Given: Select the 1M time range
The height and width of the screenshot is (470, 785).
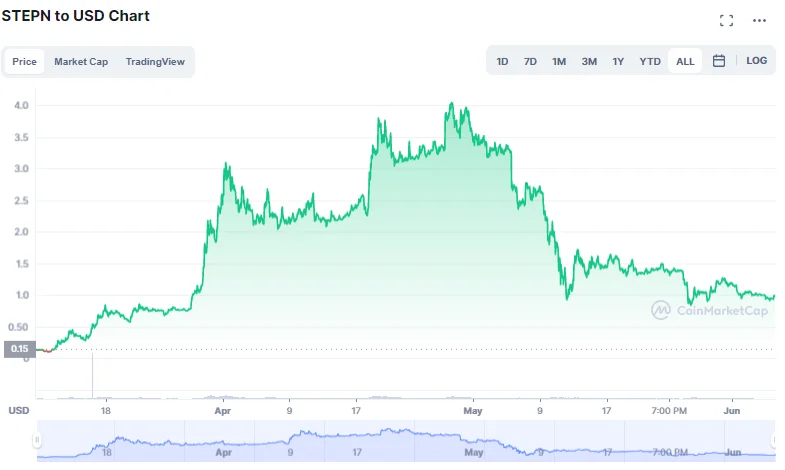Looking at the screenshot, I should pos(559,62).
